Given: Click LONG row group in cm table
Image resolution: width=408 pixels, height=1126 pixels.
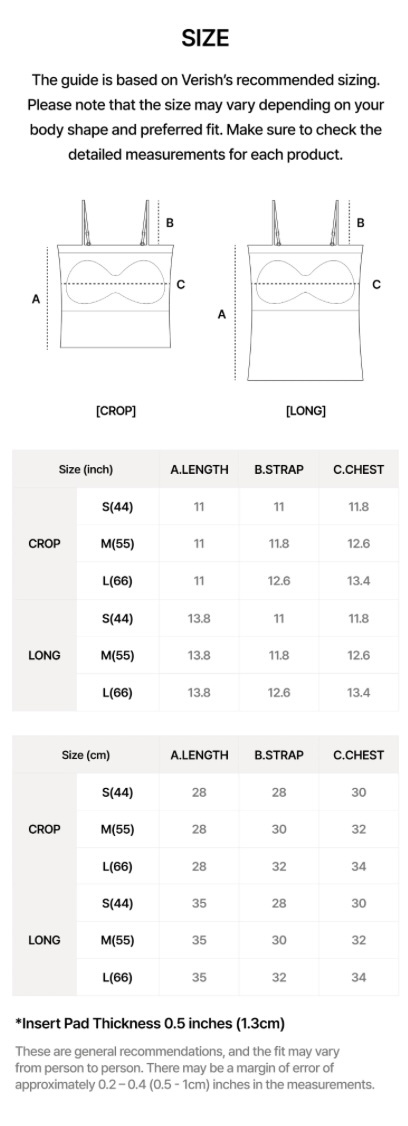Looking at the screenshot, I should click(45, 940).
